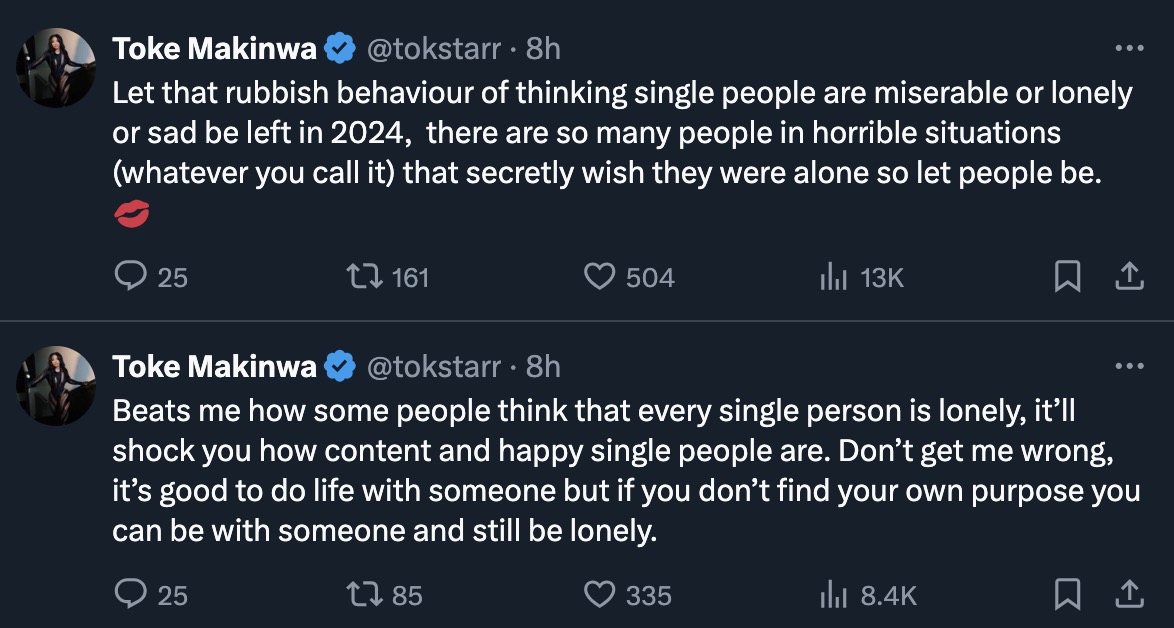The image size is (1174, 628).
Task: Click @tokstarr handle on the second tweet
Action: 433,367
